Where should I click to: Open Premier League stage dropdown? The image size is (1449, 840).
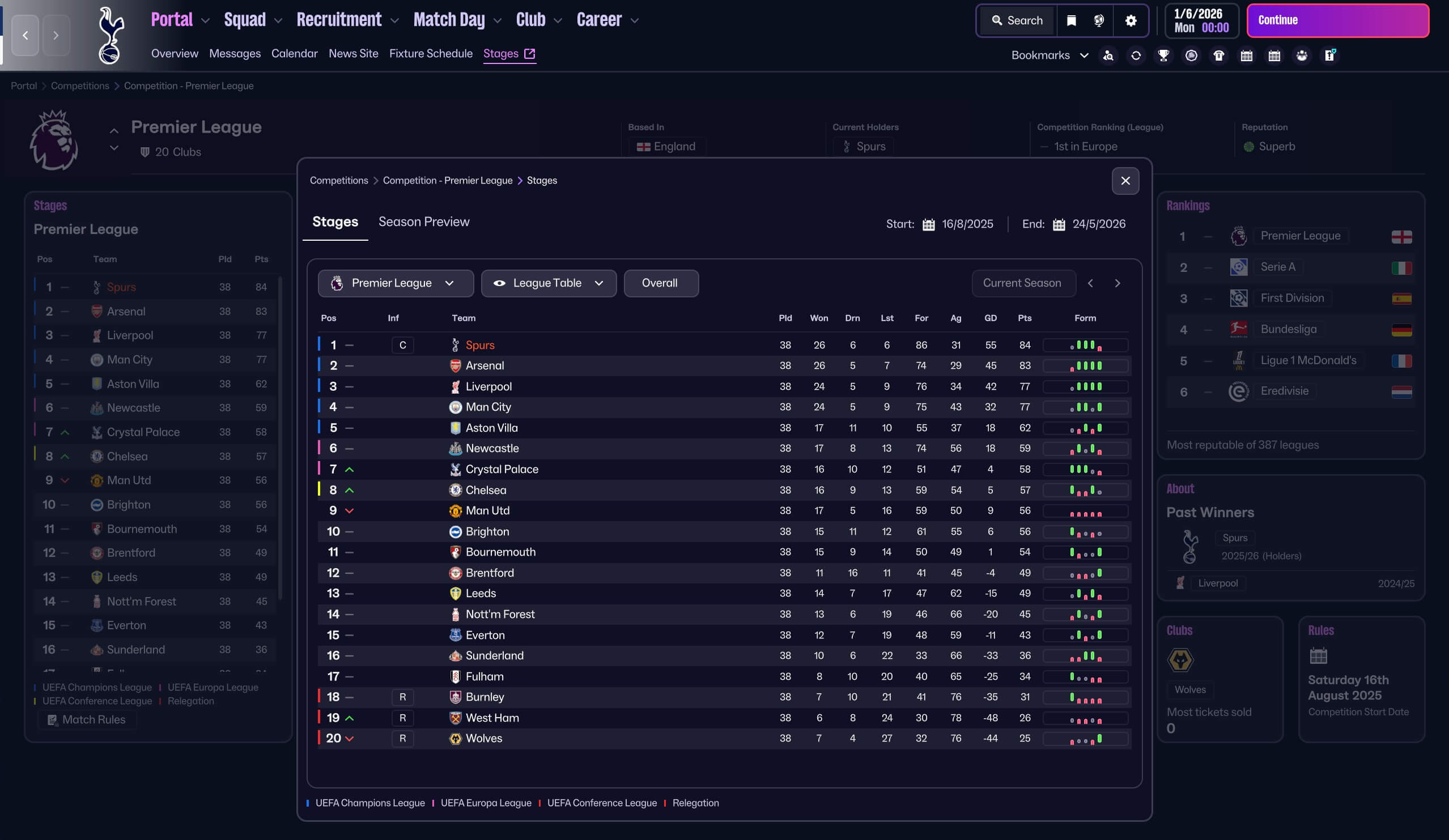pos(395,283)
